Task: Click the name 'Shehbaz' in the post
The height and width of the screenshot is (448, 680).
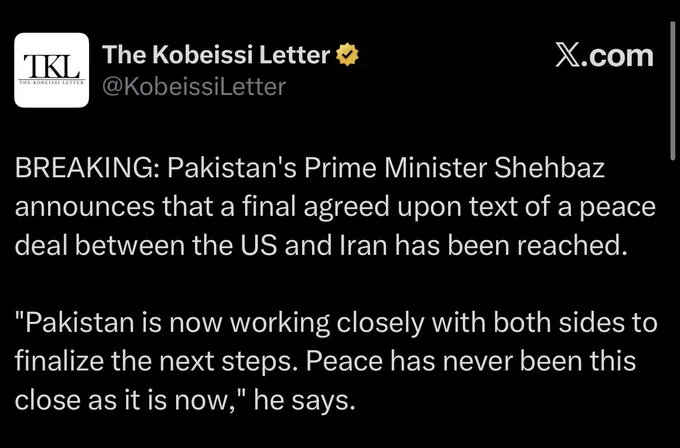Action: click(x=549, y=168)
